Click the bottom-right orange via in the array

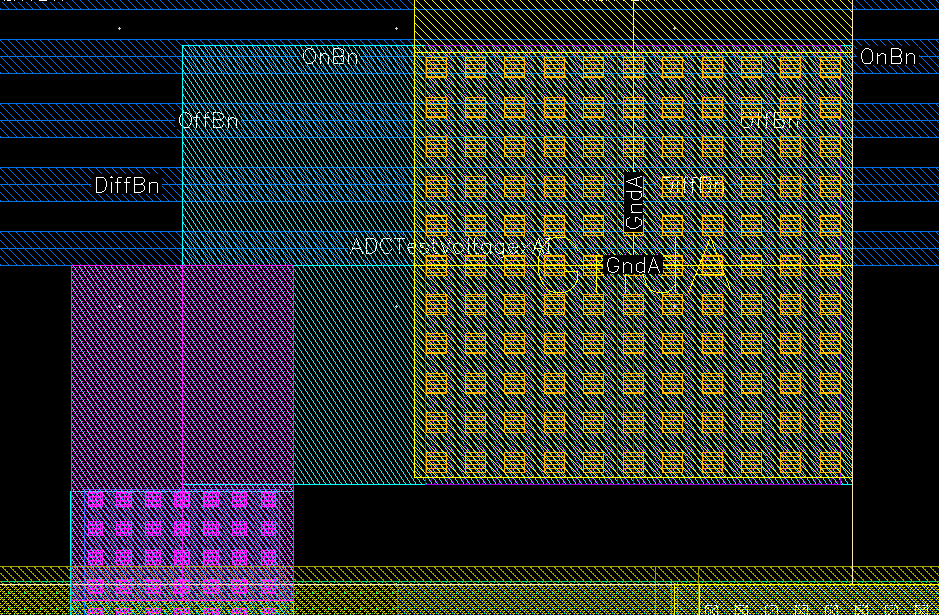pos(830,462)
